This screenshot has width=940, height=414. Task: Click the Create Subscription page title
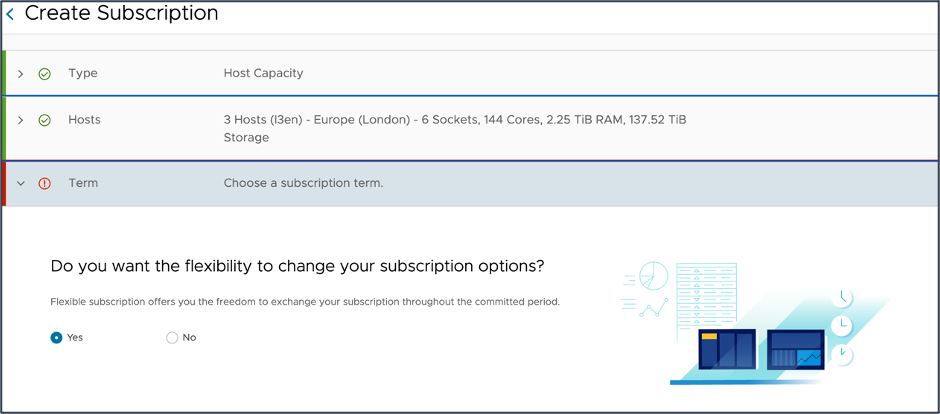121,14
